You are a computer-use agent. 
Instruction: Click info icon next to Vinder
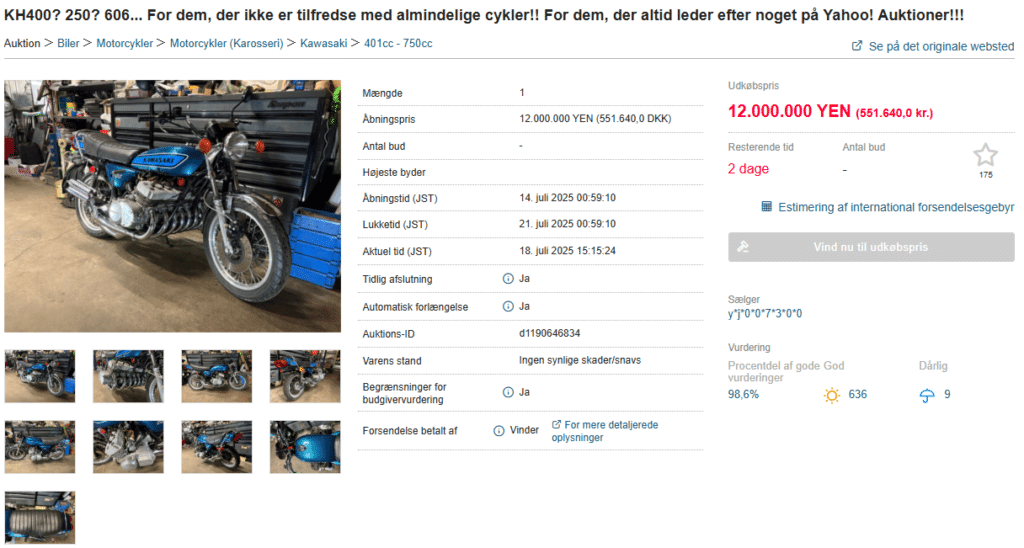499,430
